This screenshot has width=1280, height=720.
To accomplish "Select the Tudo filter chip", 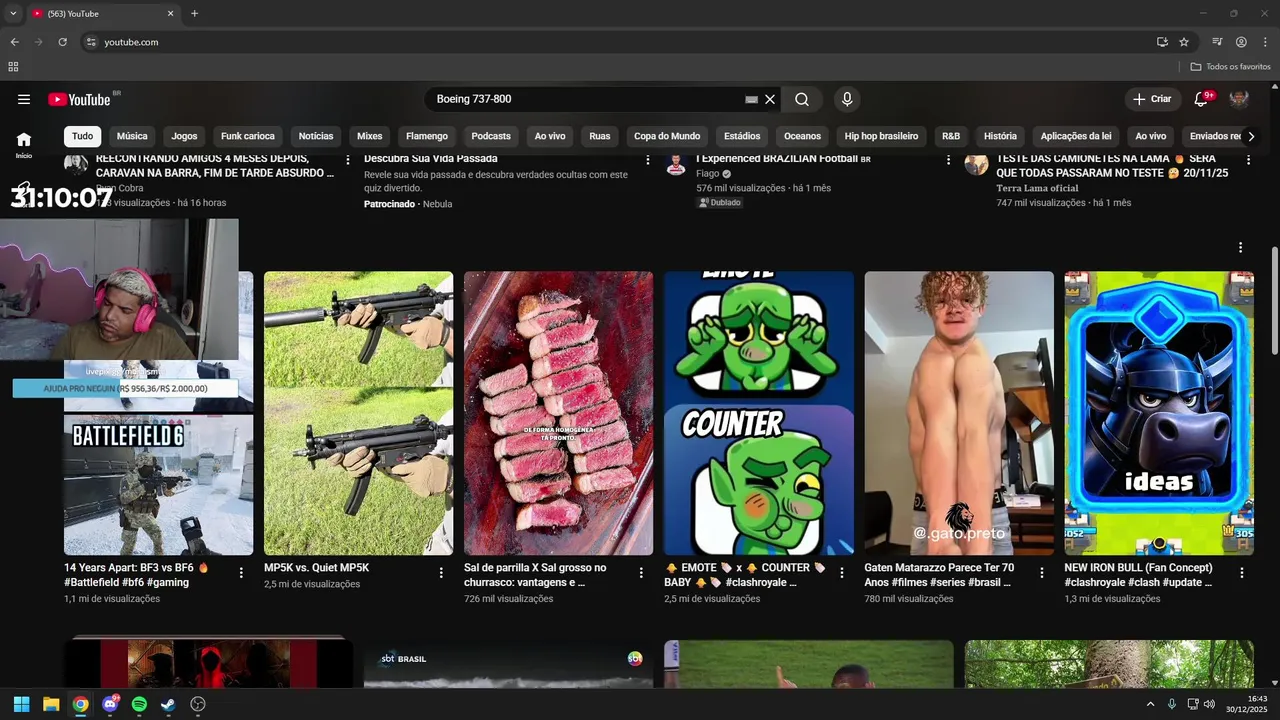I will click(82, 136).
